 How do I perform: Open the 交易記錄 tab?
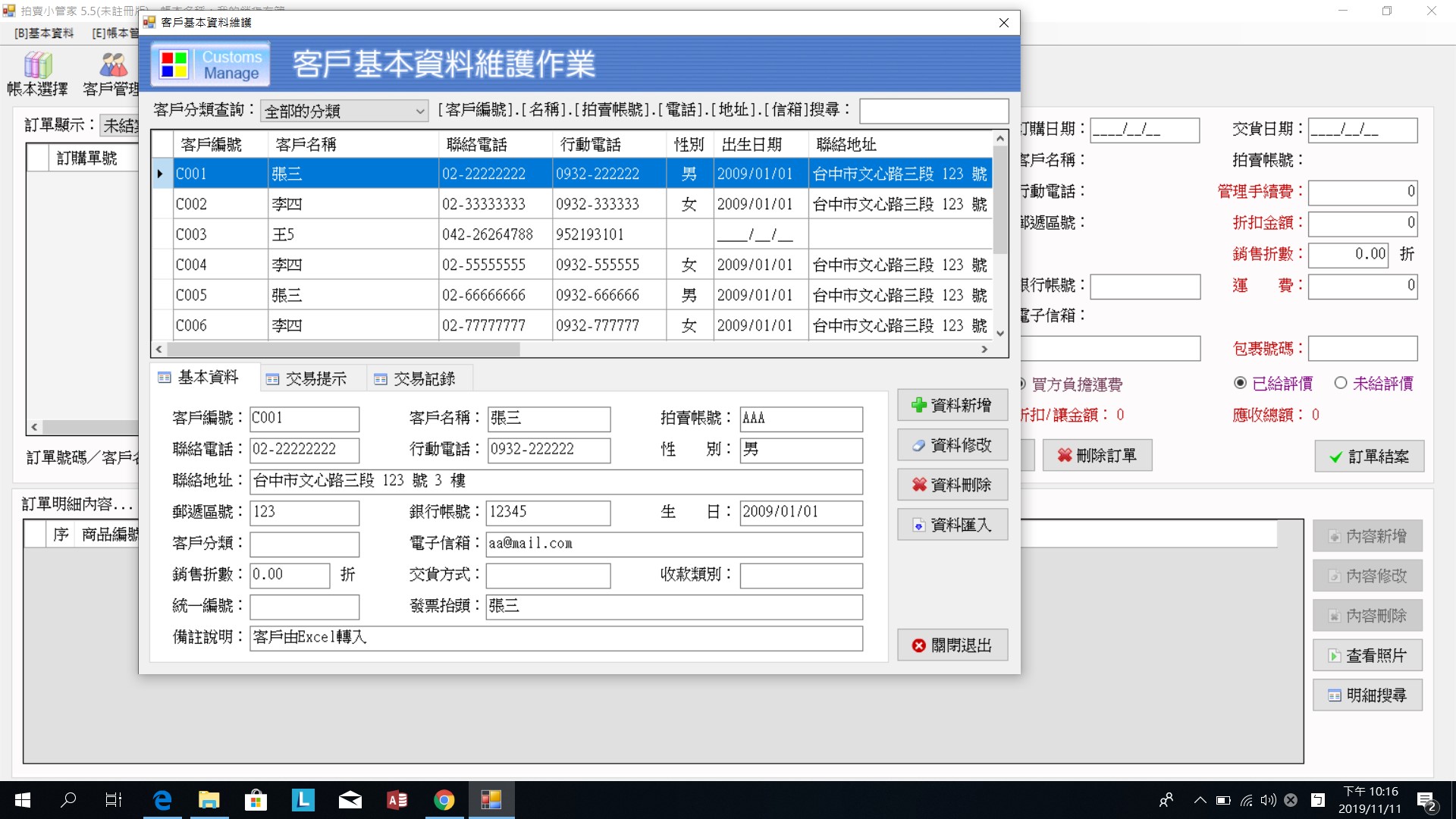click(415, 378)
